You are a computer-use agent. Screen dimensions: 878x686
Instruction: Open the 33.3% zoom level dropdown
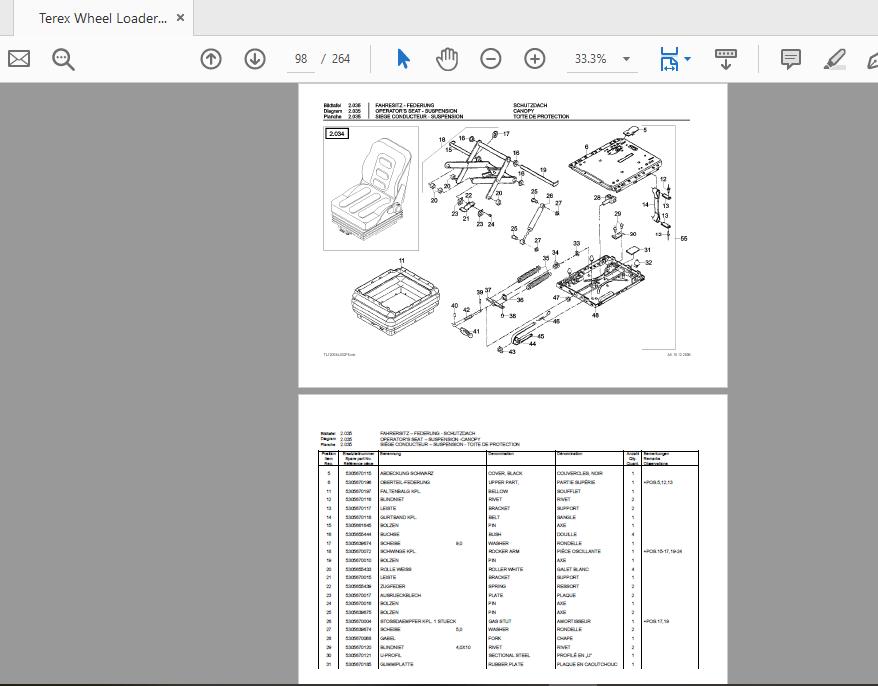pyautogui.click(x=600, y=59)
